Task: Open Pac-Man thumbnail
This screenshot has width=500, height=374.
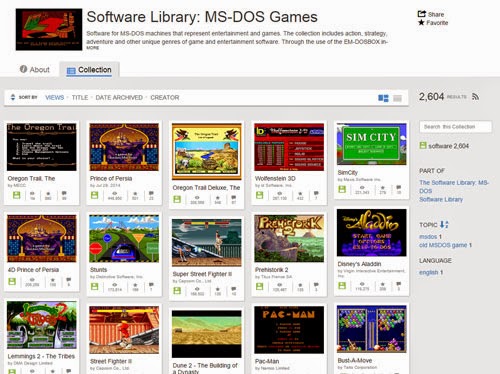Action: (x=289, y=330)
